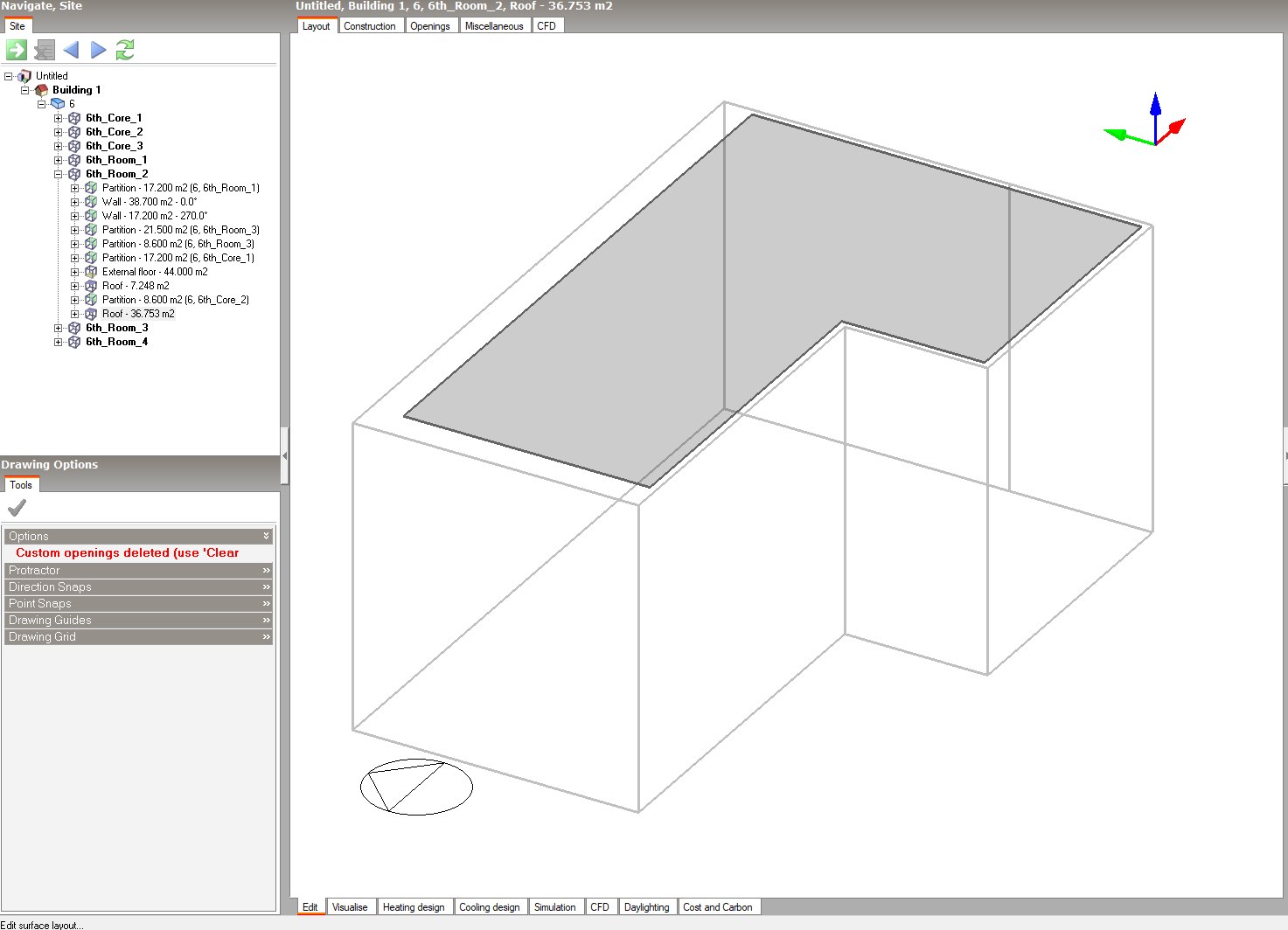Click the green refresh arrows icon
This screenshot has width=1288, height=930.
(125, 50)
